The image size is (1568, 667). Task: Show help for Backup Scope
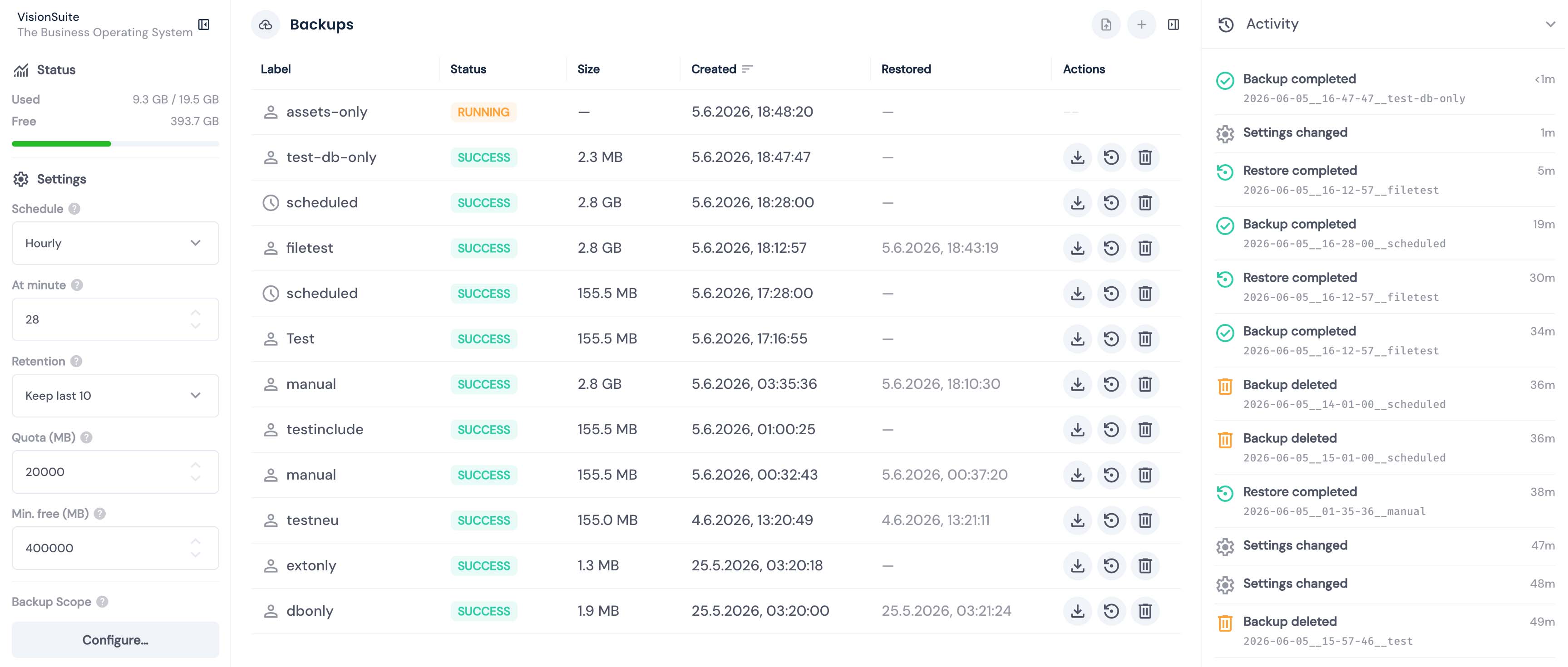click(102, 601)
